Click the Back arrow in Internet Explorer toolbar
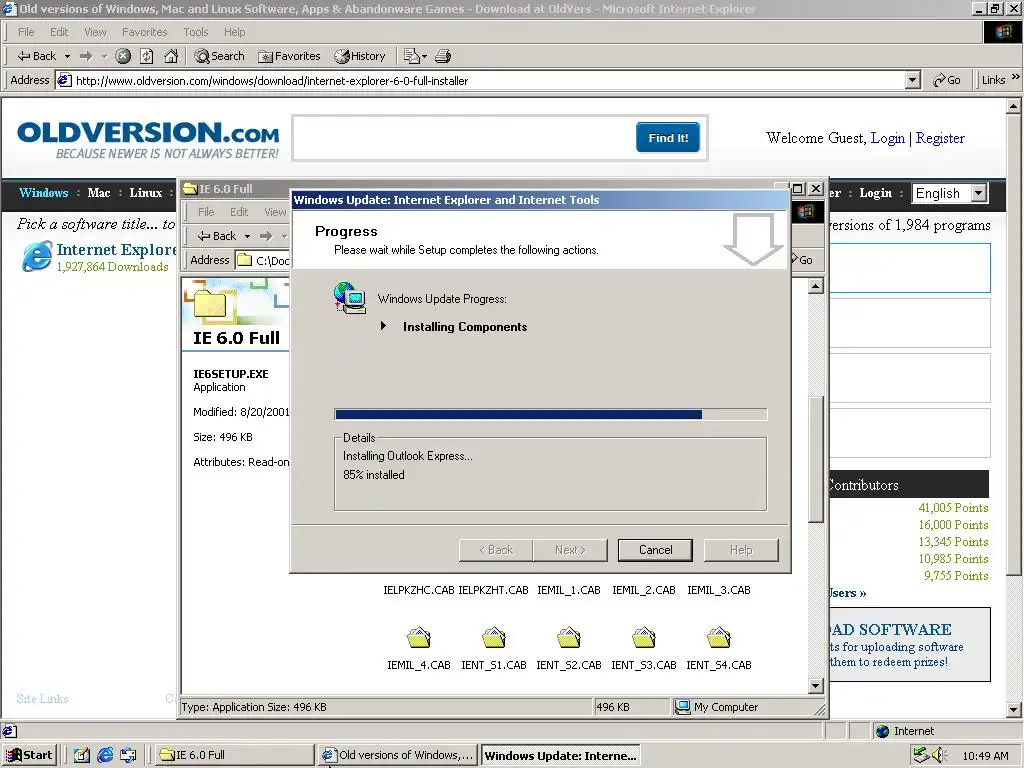This screenshot has width=1024, height=768. 37,56
